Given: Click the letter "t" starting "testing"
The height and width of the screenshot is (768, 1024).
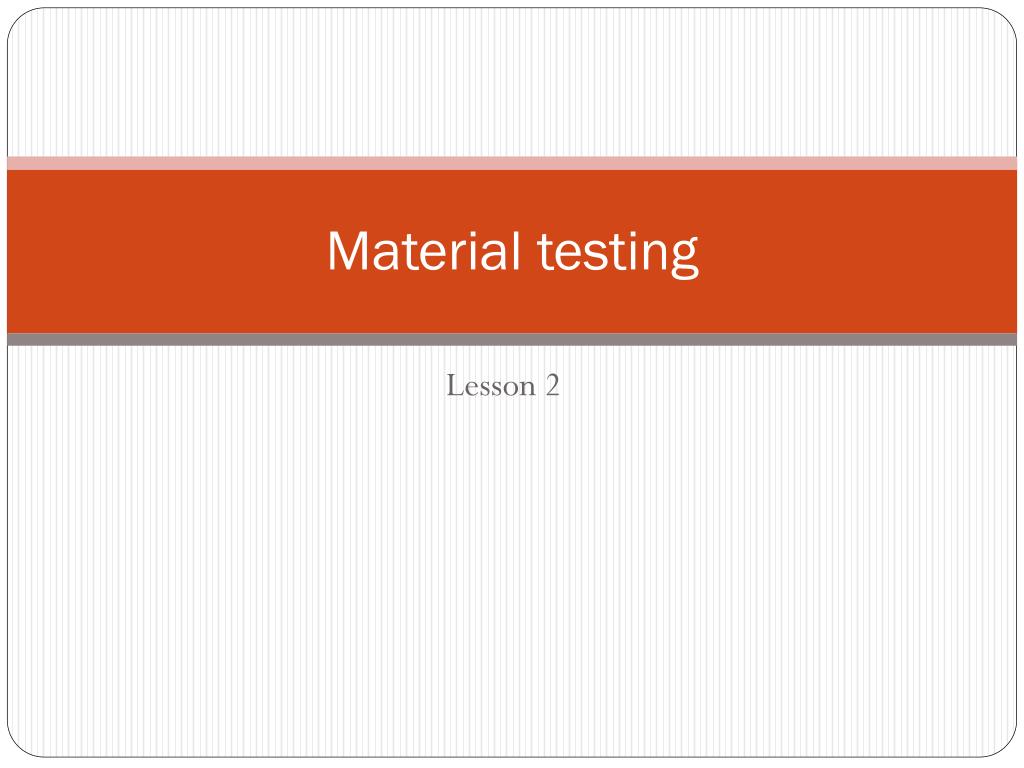Looking at the screenshot, I should [x=545, y=252].
